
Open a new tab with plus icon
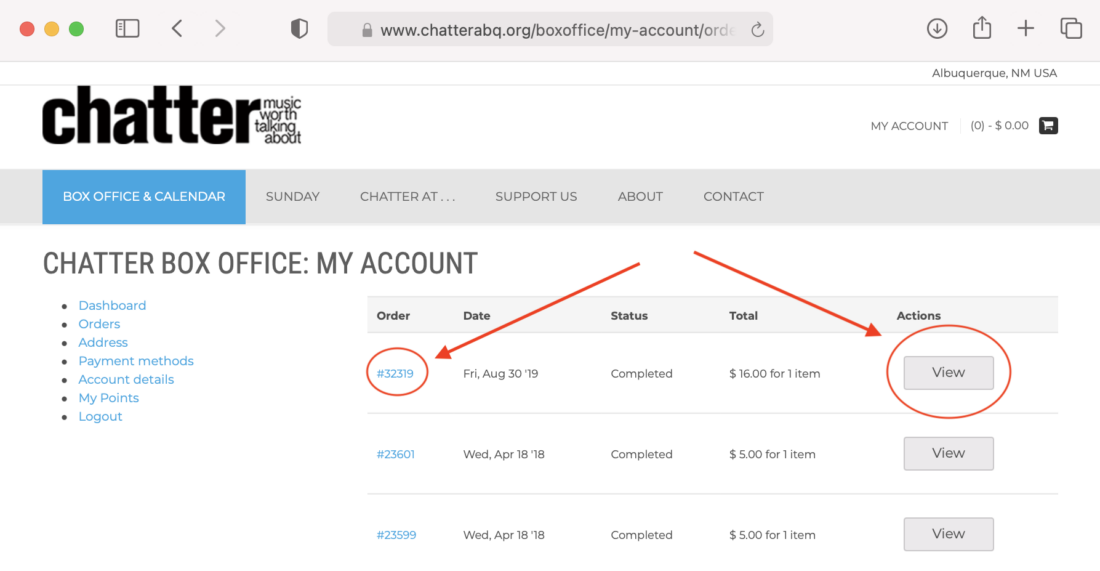pyautogui.click(x=1026, y=29)
